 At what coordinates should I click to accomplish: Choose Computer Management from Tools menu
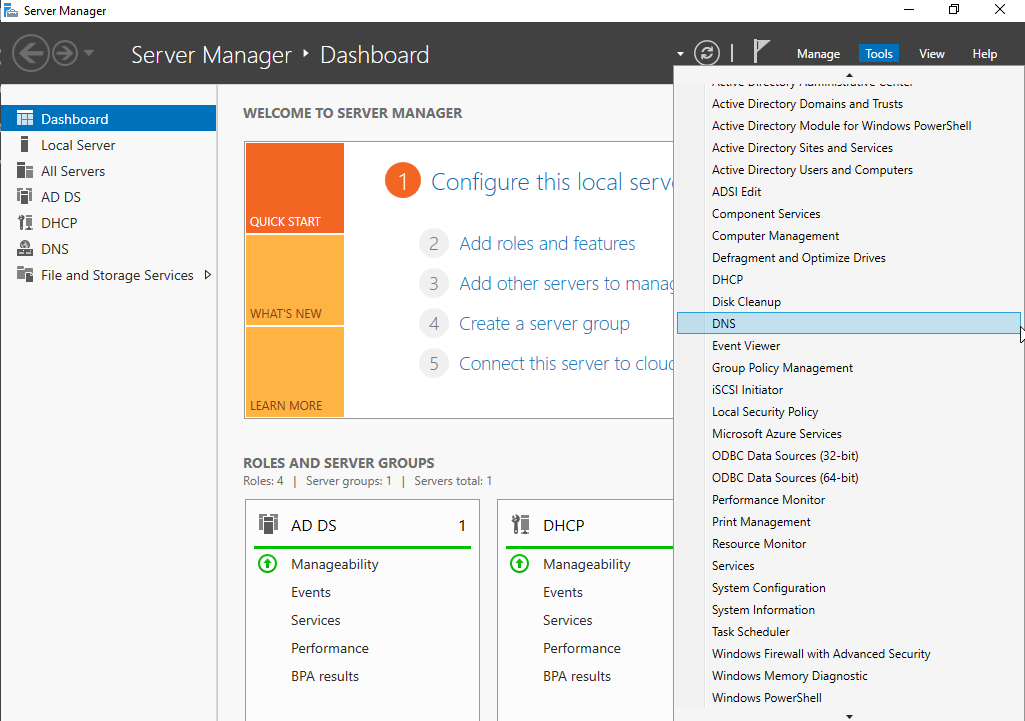point(849,236)
